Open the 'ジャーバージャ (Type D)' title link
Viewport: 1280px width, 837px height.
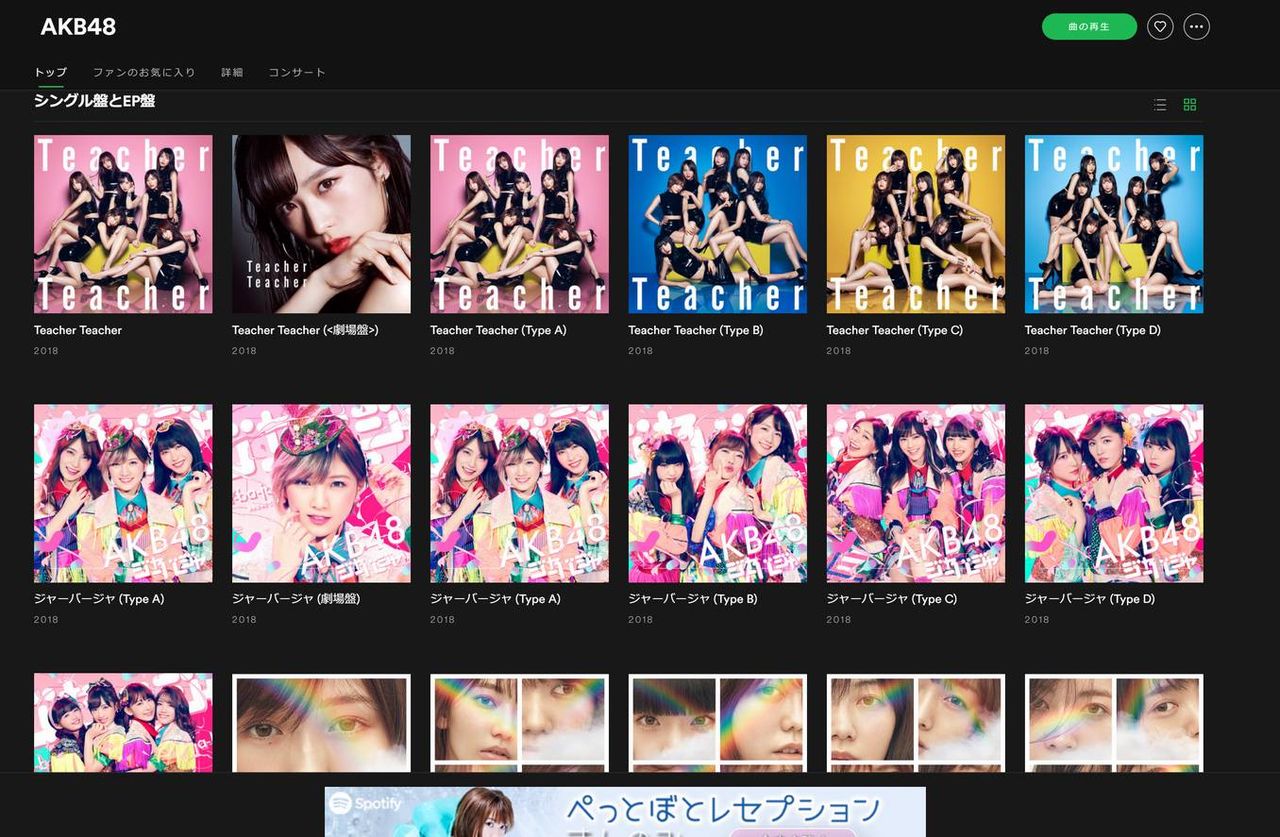pyautogui.click(x=1090, y=599)
